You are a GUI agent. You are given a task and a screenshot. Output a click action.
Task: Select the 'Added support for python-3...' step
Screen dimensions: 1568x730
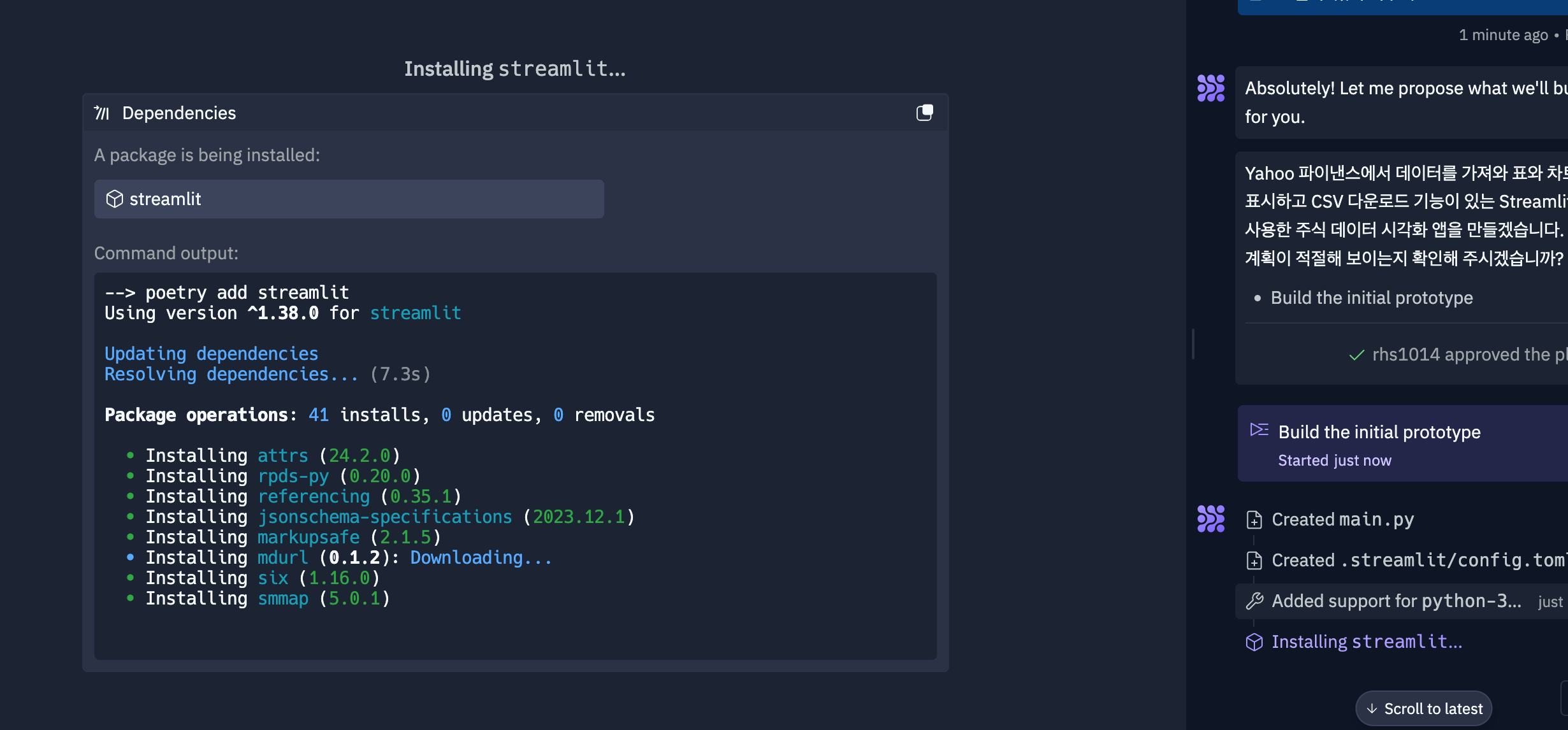click(x=1402, y=601)
